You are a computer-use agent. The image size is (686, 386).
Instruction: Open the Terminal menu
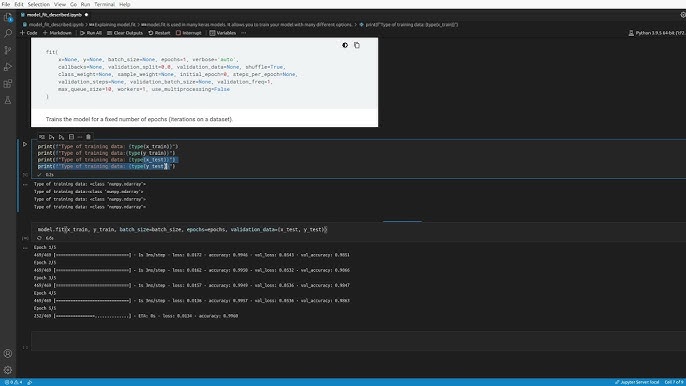pos(104,4)
